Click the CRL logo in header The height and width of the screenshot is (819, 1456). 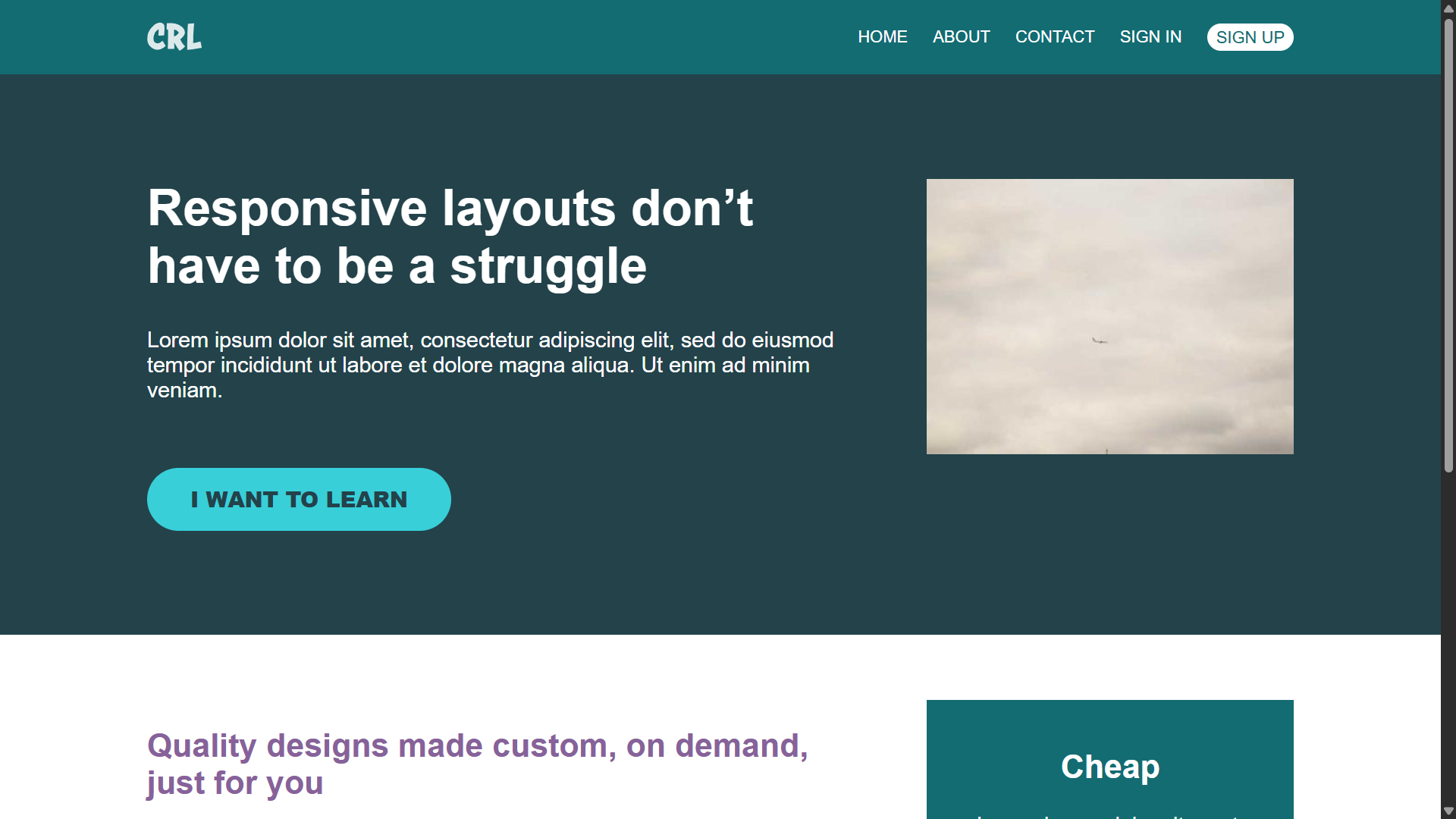coord(174,36)
